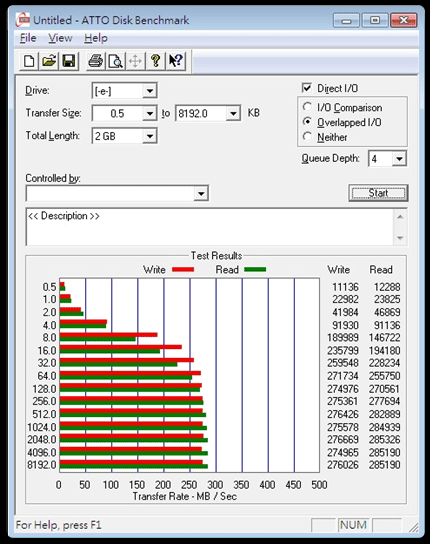This screenshot has height=544, width=430.
Task: Open the Controlled by combo box
Action: pyautogui.click(x=117, y=193)
